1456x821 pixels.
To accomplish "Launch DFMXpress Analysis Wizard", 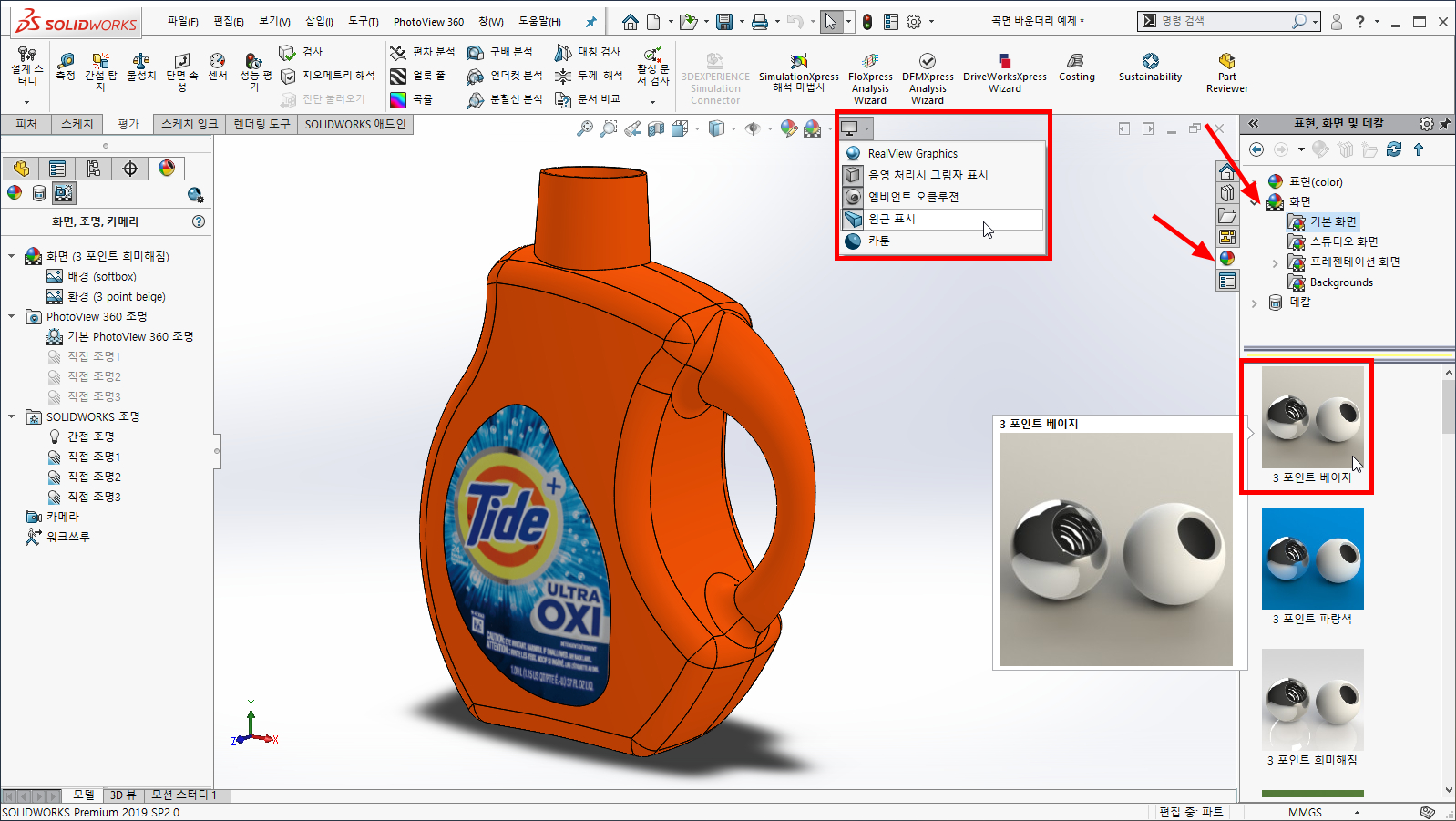I will (x=928, y=77).
